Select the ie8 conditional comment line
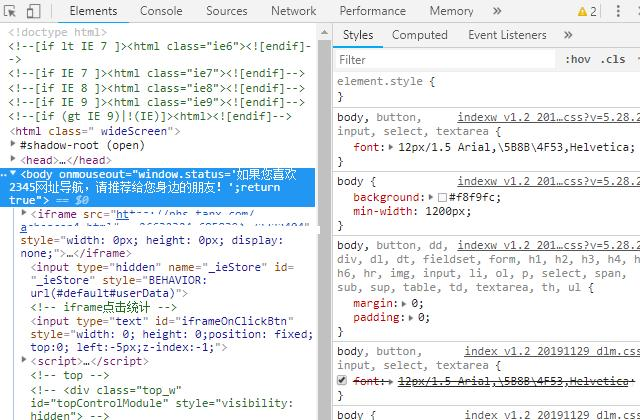This screenshot has height=420, width=640. click(157, 88)
